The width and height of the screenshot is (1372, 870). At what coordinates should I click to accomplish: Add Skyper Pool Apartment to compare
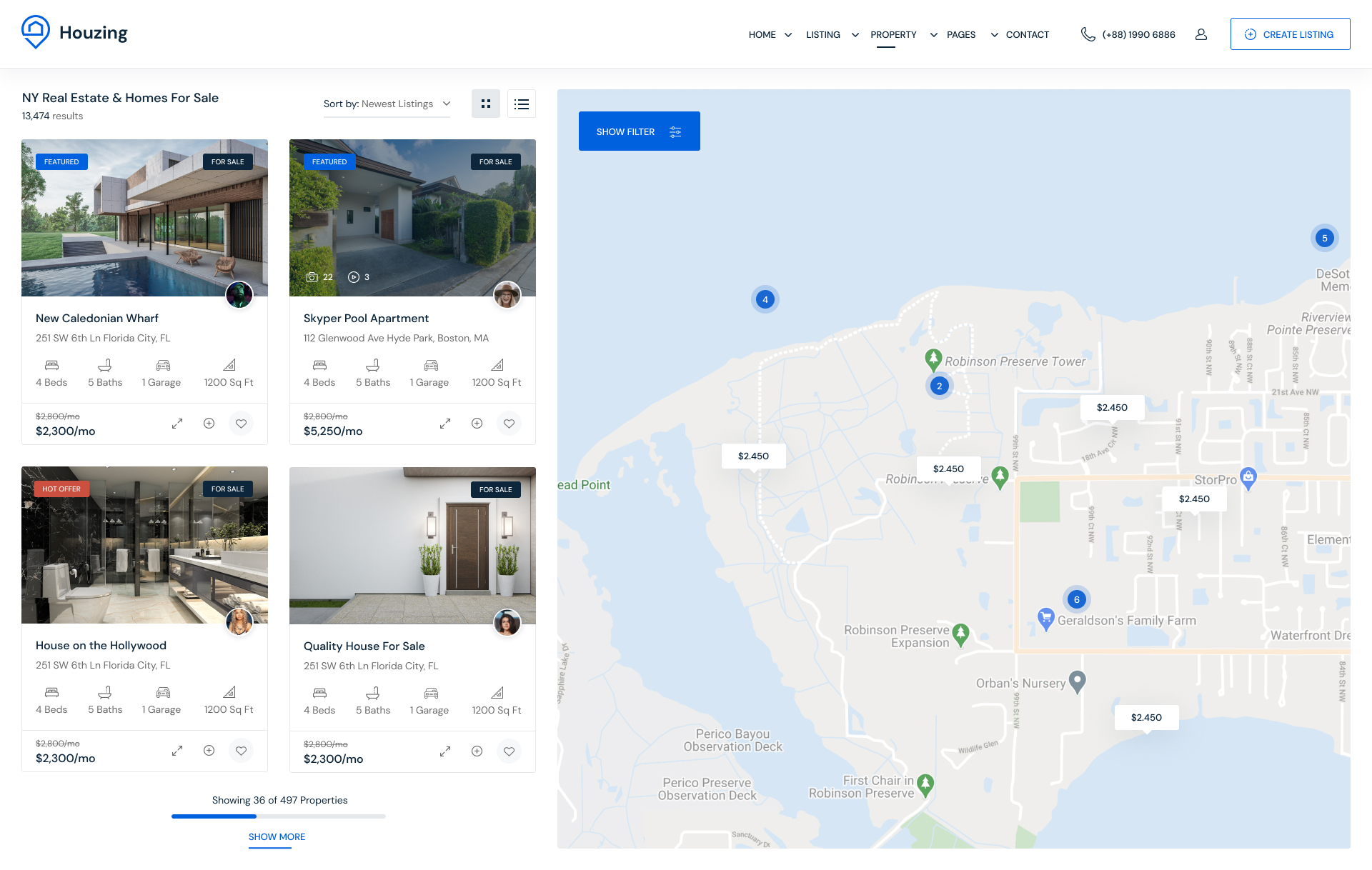coord(477,424)
